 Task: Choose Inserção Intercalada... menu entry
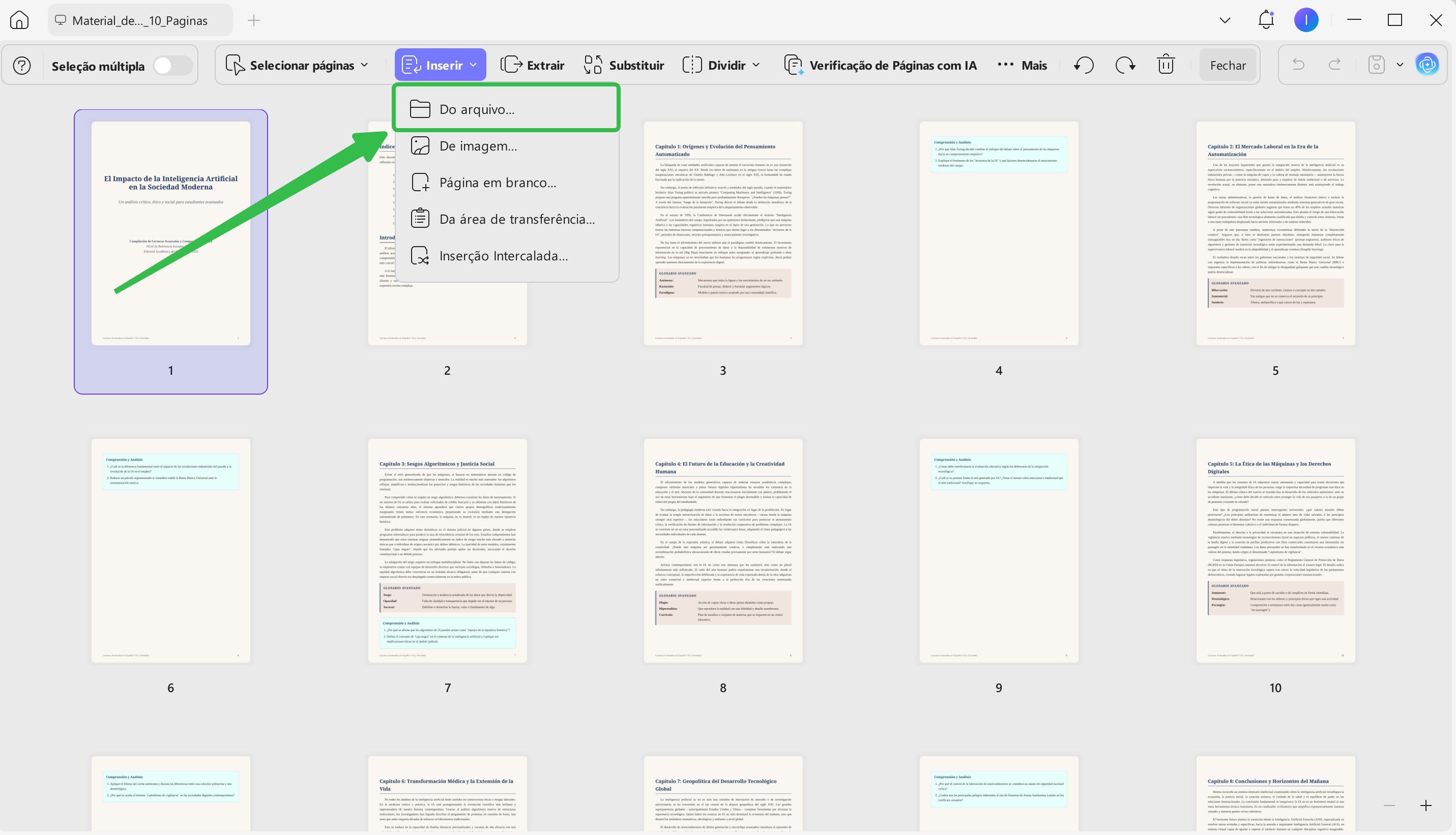tap(506, 255)
